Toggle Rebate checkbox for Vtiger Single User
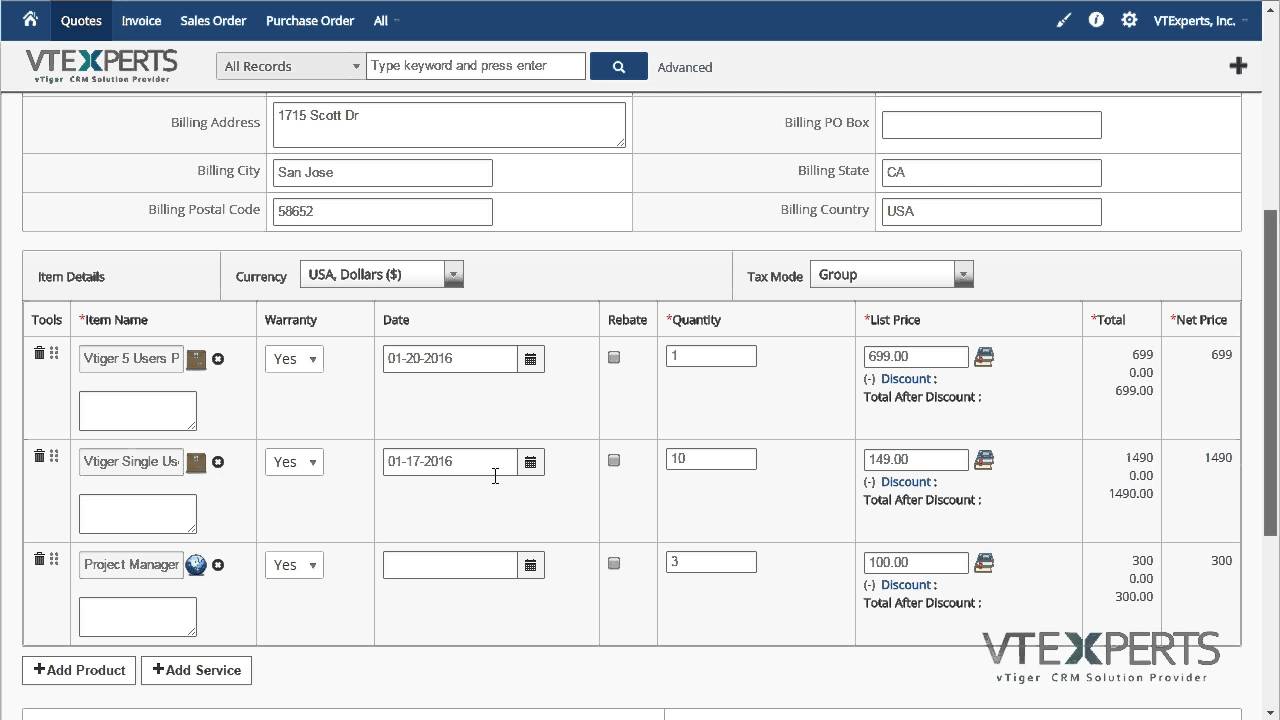The image size is (1280, 720). pyautogui.click(x=614, y=460)
